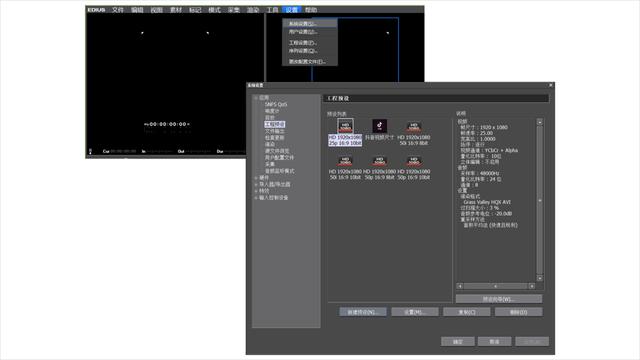The width and height of the screenshot is (640, 360).
Task: Click description panel scroll up arrow
Action: pos(540,122)
